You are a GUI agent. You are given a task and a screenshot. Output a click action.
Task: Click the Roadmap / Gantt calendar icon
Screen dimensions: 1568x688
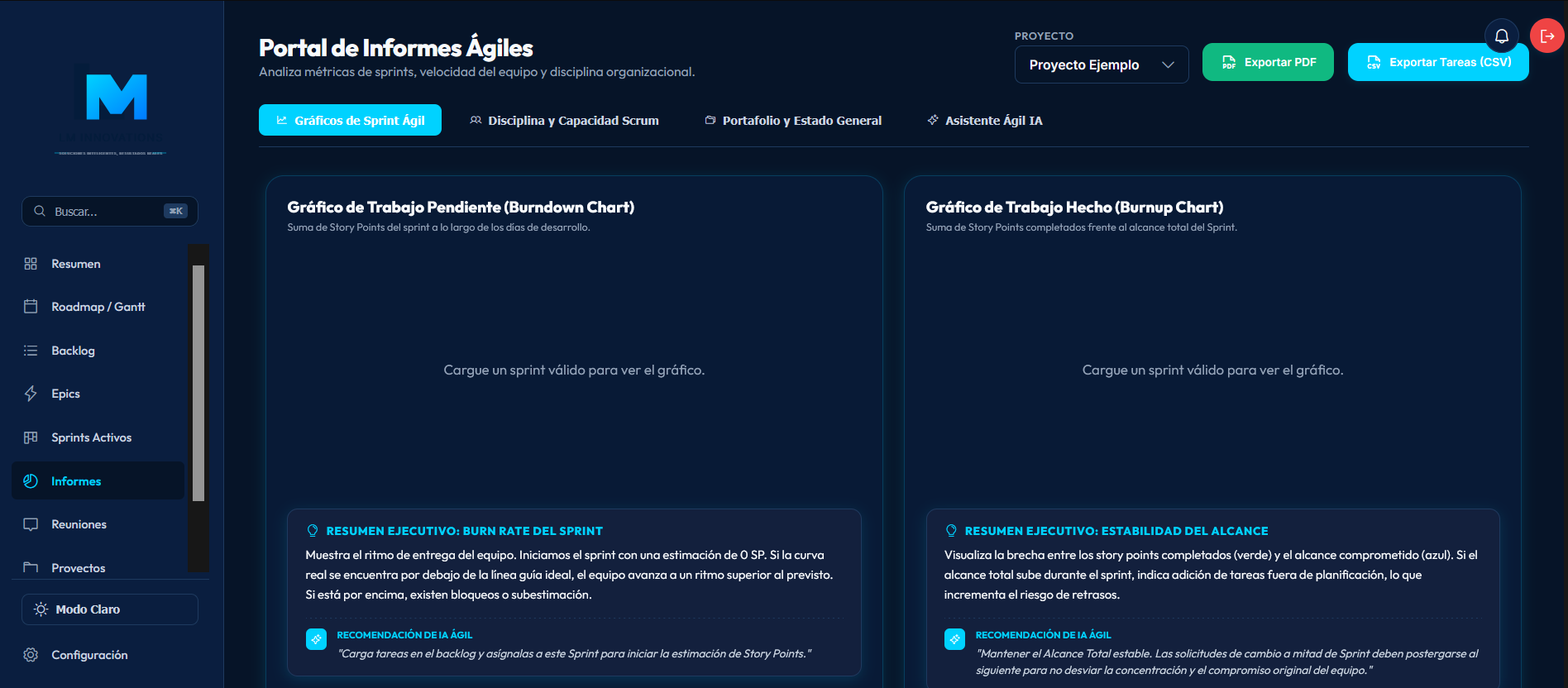pyautogui.click(x=31, y=307)
